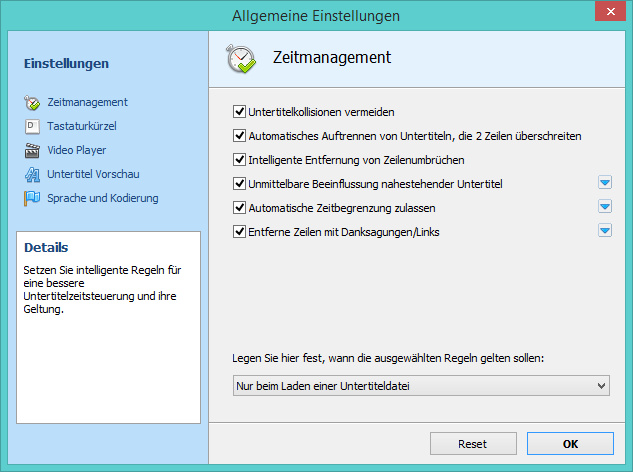Screen dimensions: 633x472
Task: Confirm settings with the OK button
Action: tap(570, 443)
